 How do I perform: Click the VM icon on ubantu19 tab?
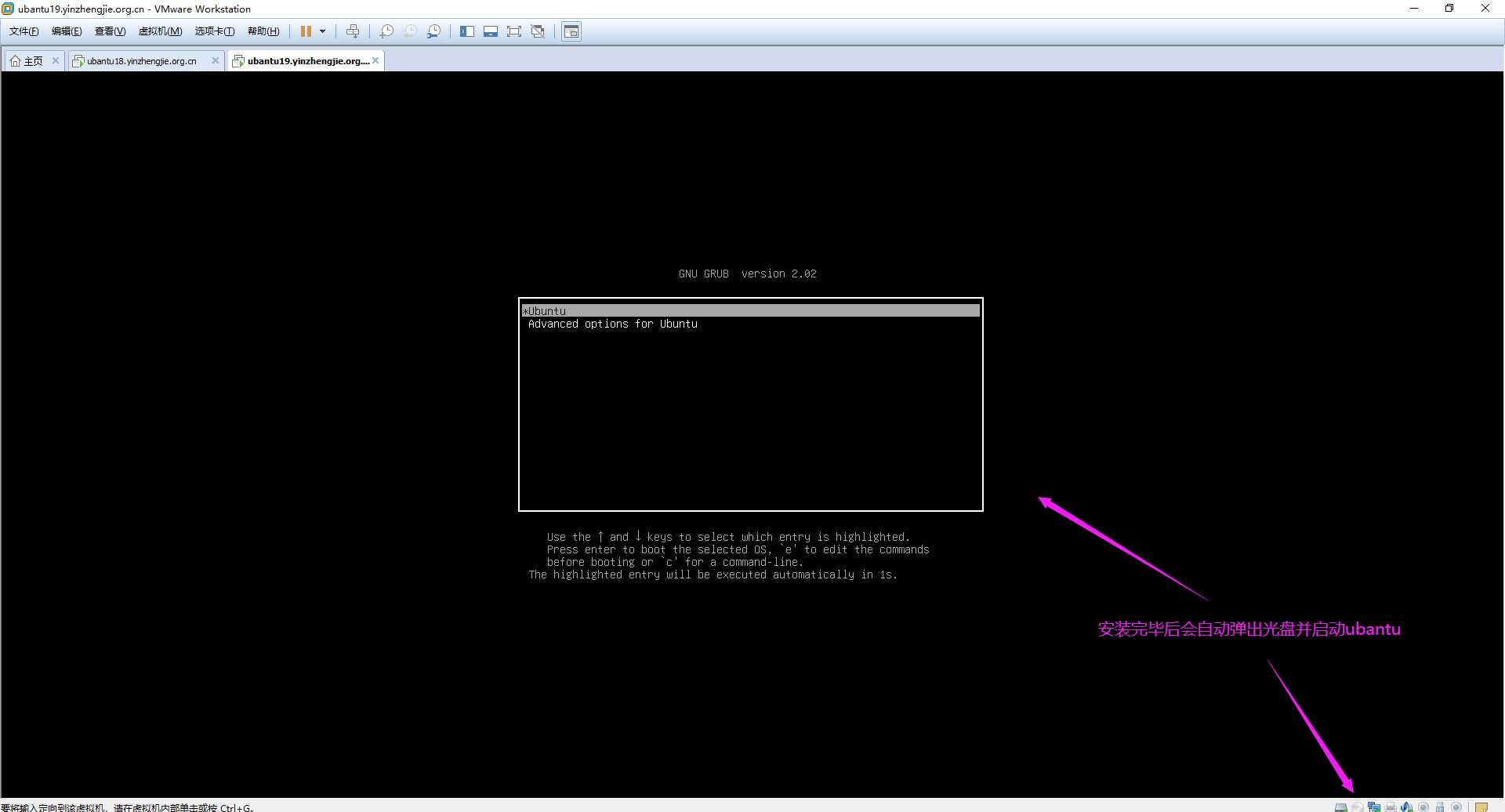coord(238,60)
